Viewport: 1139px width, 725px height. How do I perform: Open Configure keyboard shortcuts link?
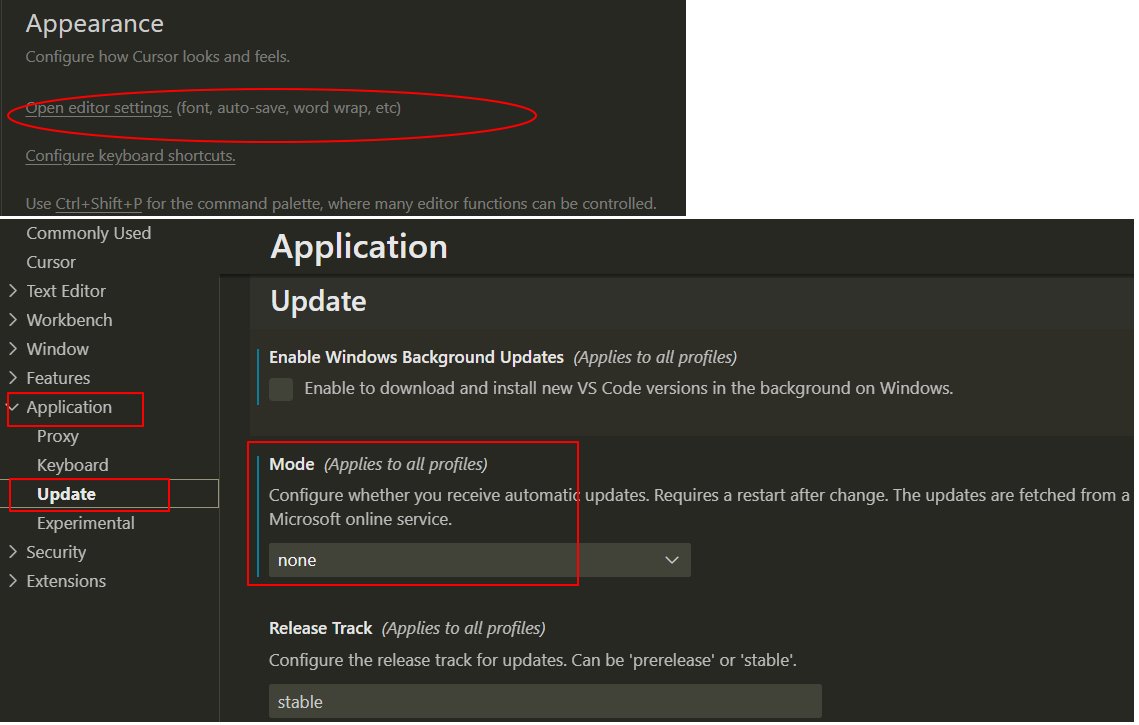130,155
